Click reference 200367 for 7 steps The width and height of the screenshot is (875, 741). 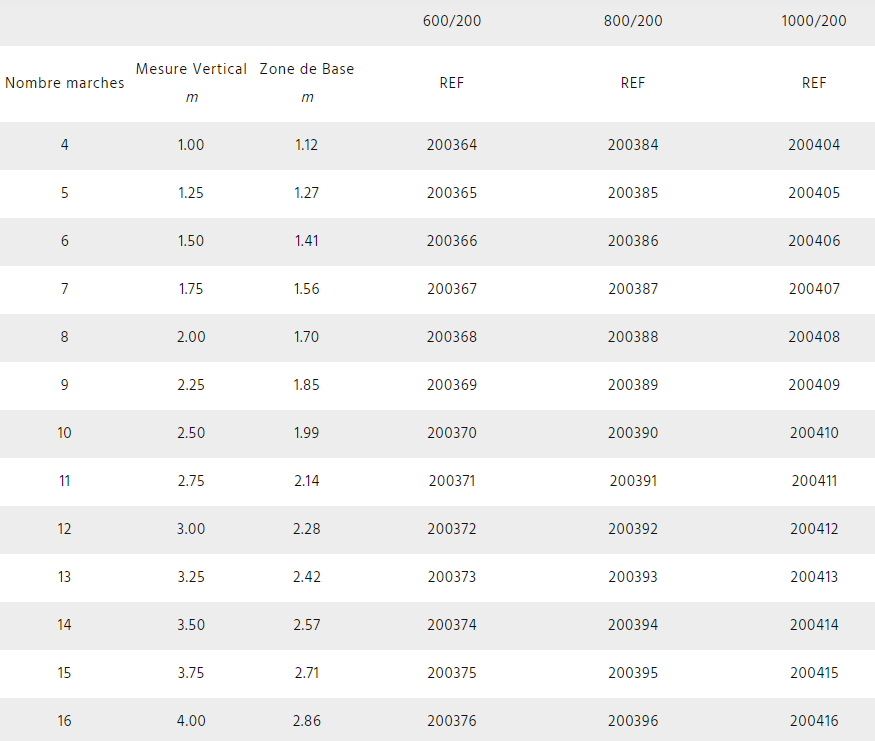click(x=451, y=289)
